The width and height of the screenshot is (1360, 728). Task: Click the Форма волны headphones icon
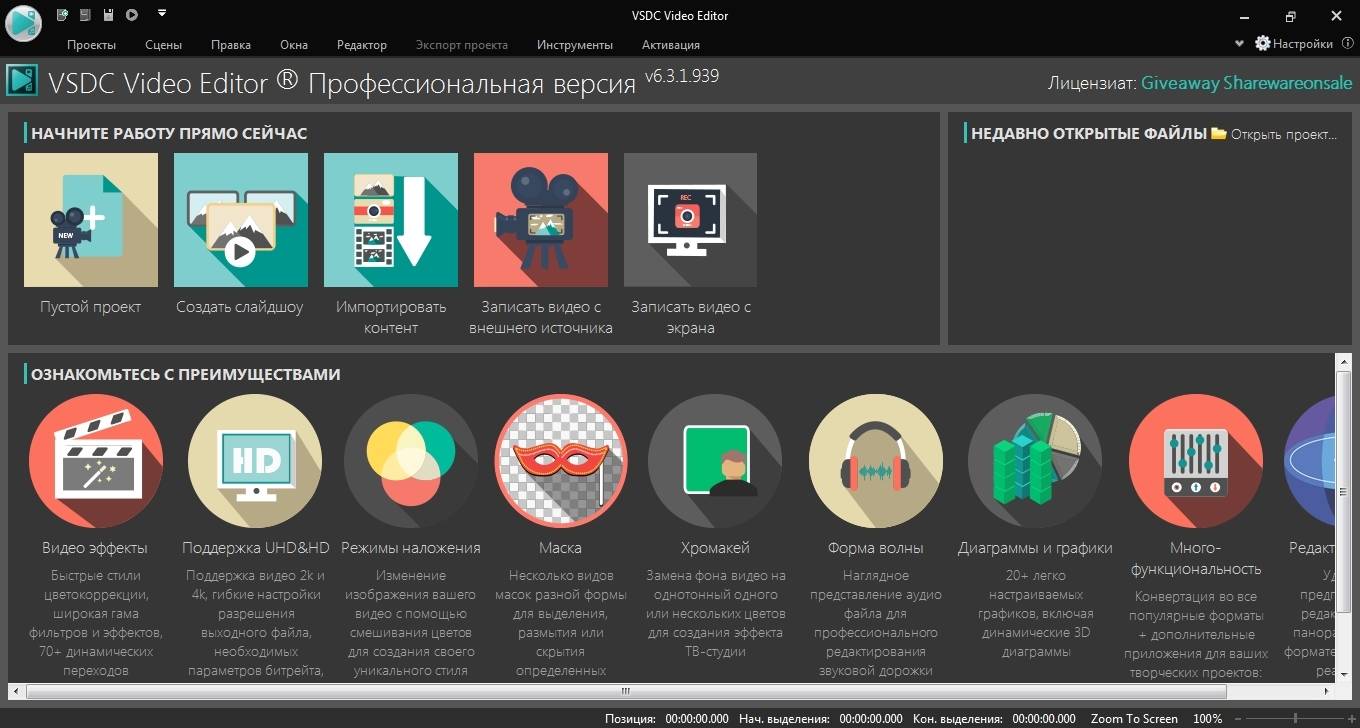coord(876,461)
